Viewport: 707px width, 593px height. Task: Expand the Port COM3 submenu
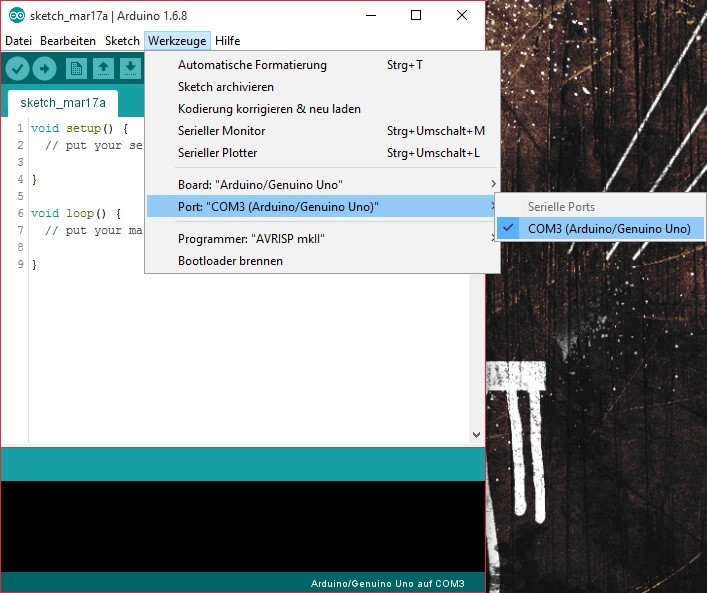tap(323, 207)
